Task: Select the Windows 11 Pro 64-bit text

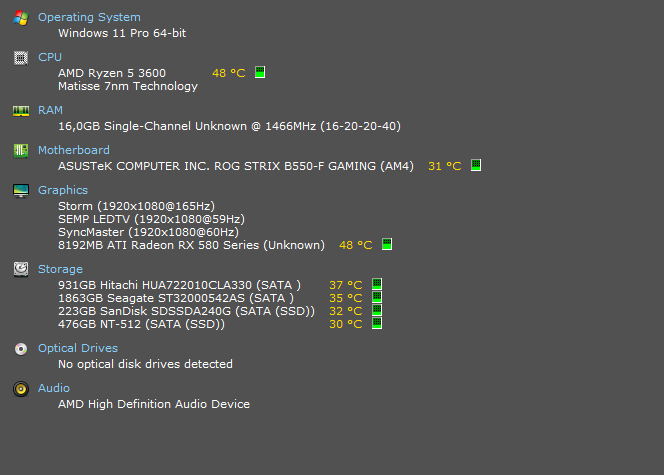Action: point(122,33)
